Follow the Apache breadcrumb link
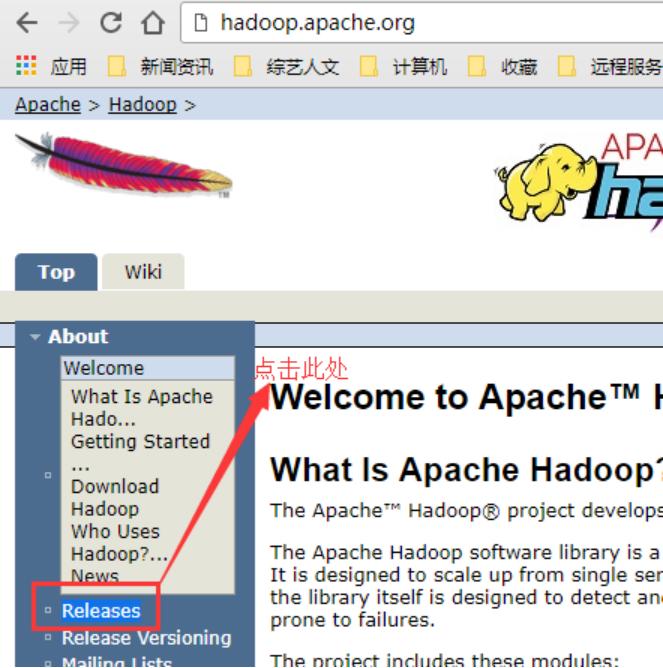This screenshot has width=663, height=668. (48, 104)
